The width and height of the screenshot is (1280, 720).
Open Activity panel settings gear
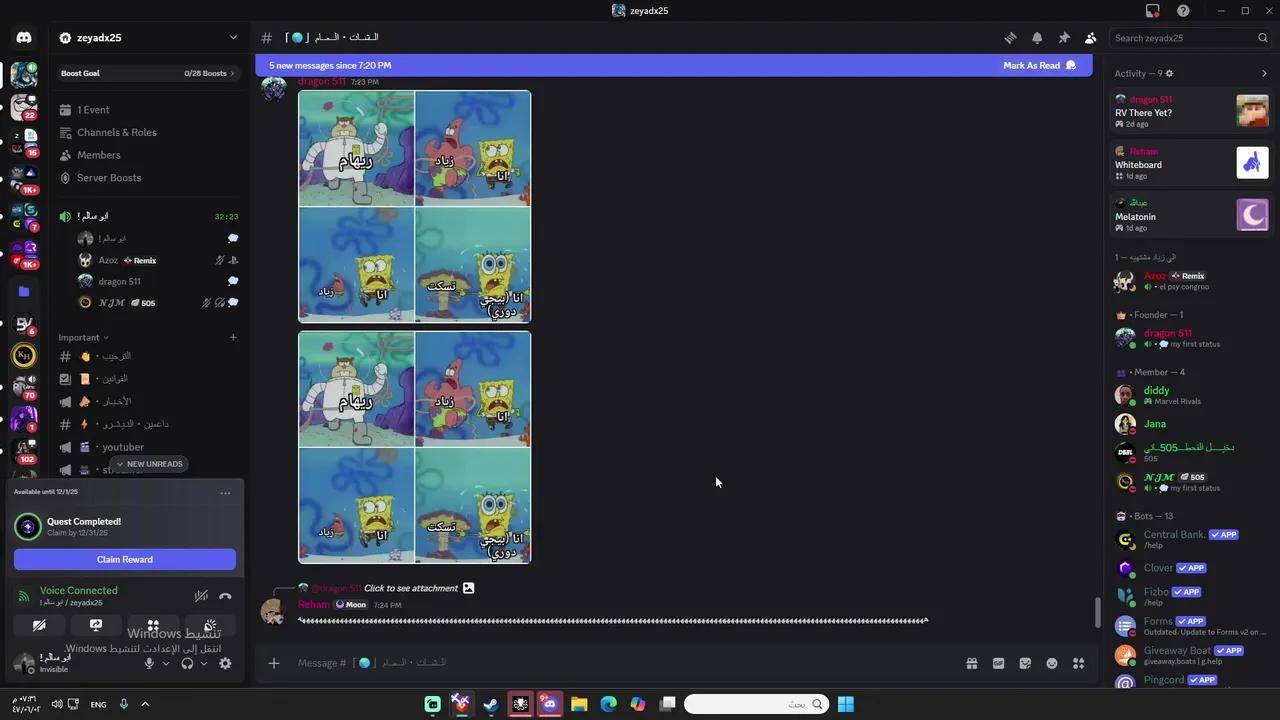click(x=1169, y=74)
